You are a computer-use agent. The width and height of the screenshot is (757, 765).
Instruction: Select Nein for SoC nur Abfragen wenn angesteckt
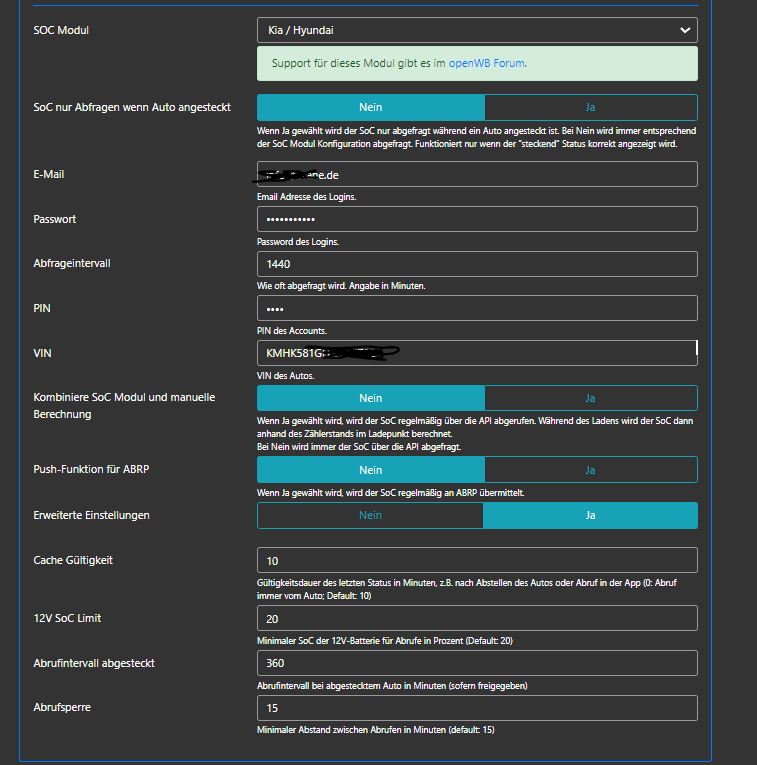point(371,107)
